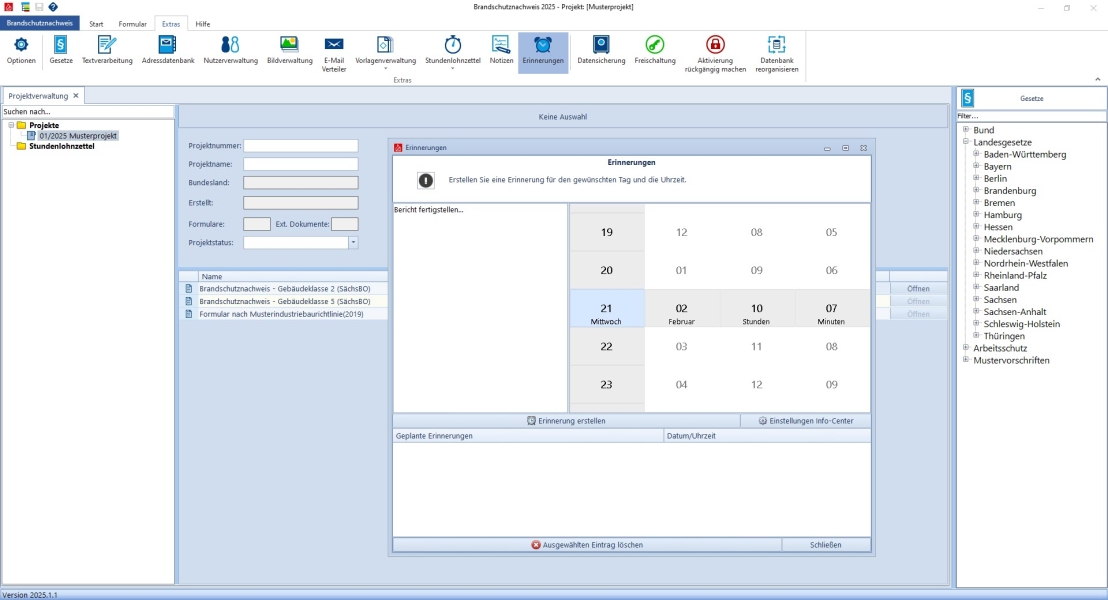This screenshot has width=1108, height=600.
Task: Close the Projektverwaltung tab
Action: pyautogui.click(x=76, y=95)
